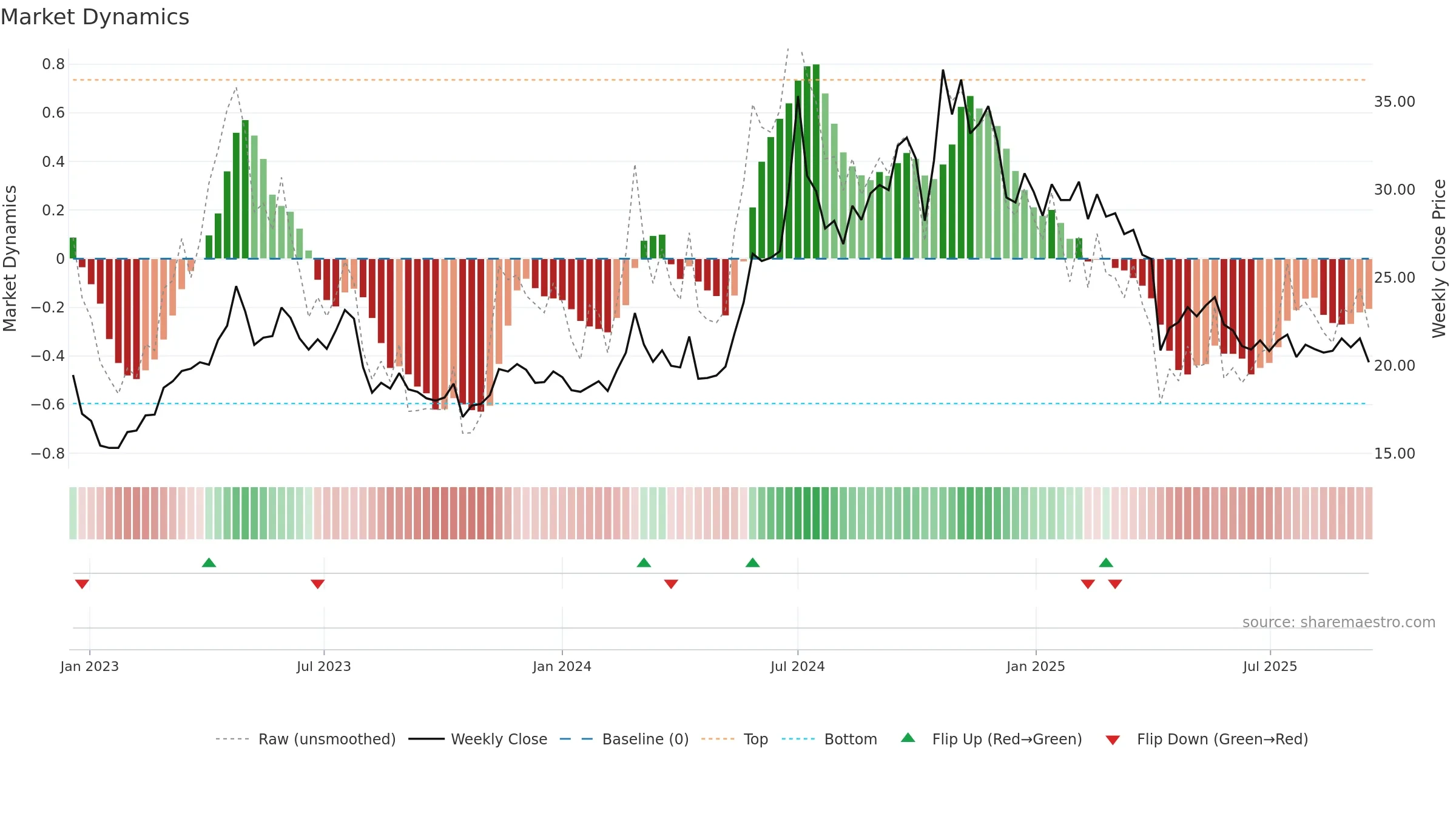Click the red flip-down marker at Jan 2023
This screenshot has width=1456, height=819.
82,584
